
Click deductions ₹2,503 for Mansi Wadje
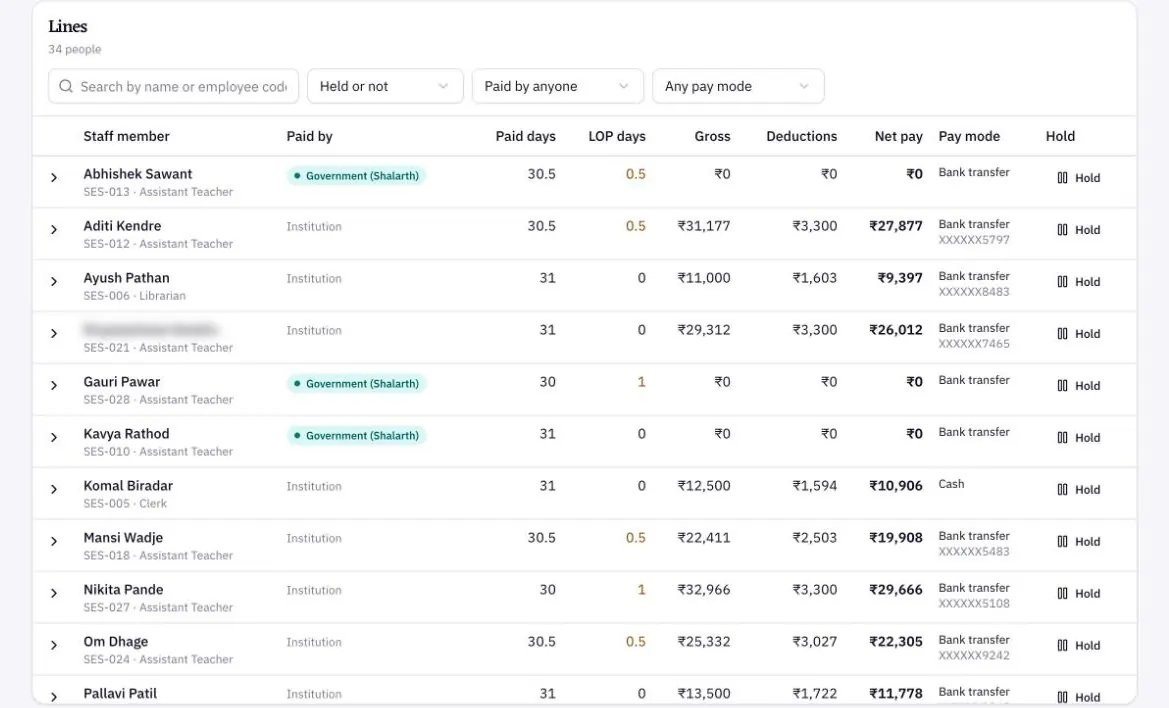(x=814, y=537)
